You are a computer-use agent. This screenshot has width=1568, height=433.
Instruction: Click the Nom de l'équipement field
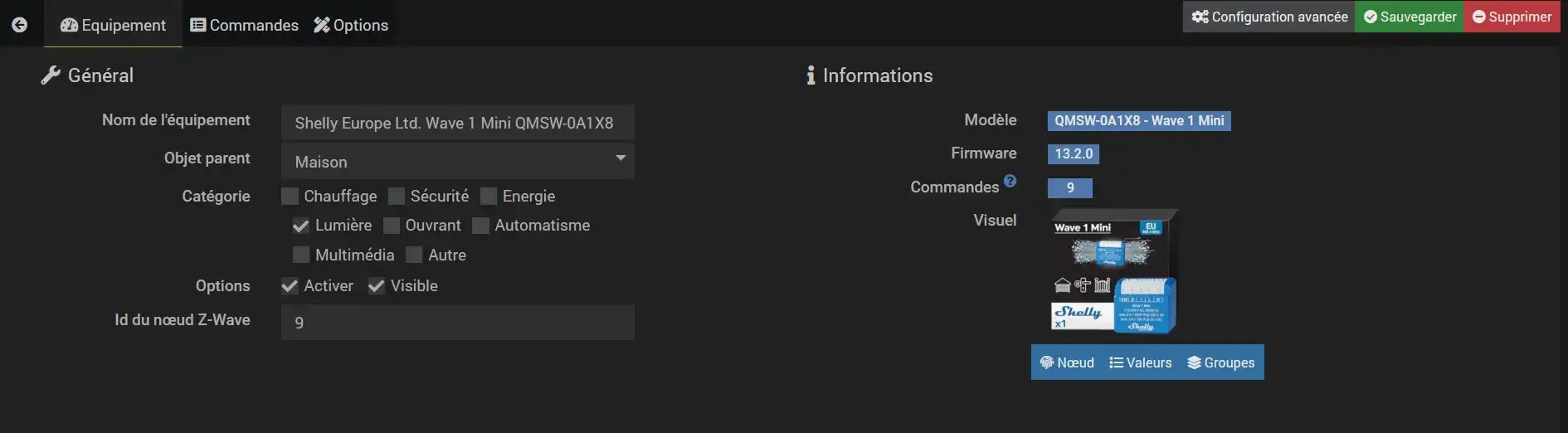pyautogui.click(x=457, y=123)
